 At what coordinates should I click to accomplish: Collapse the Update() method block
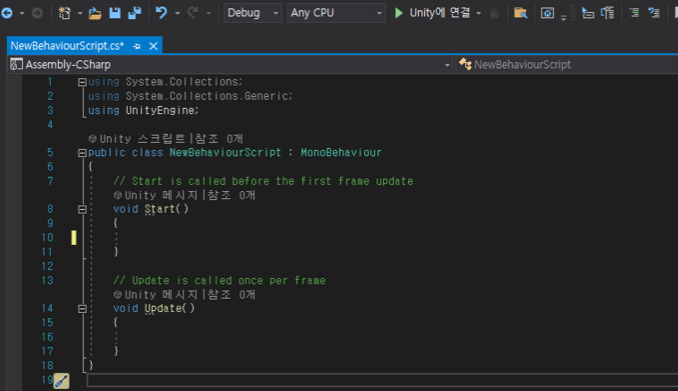tap(82, 309)
